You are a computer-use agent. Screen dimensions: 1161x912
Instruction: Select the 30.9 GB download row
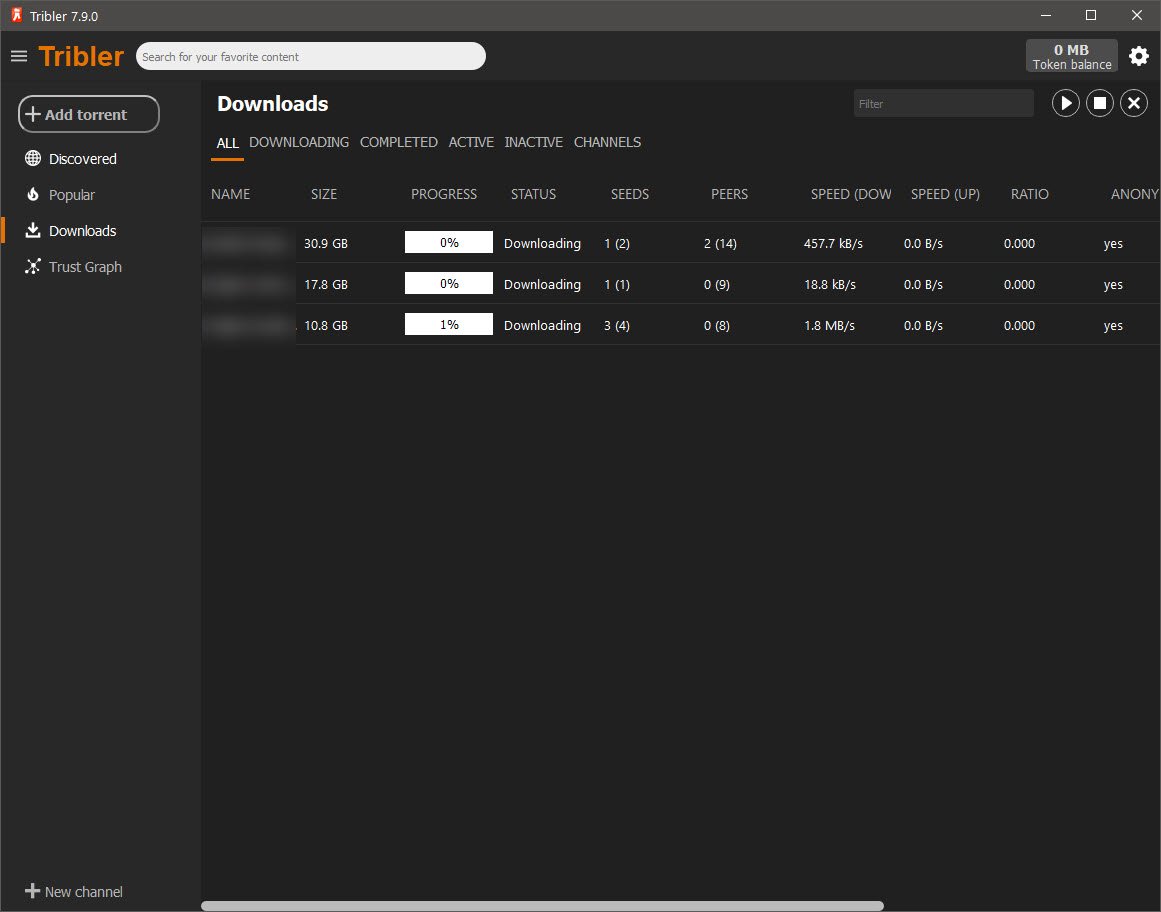681,243
